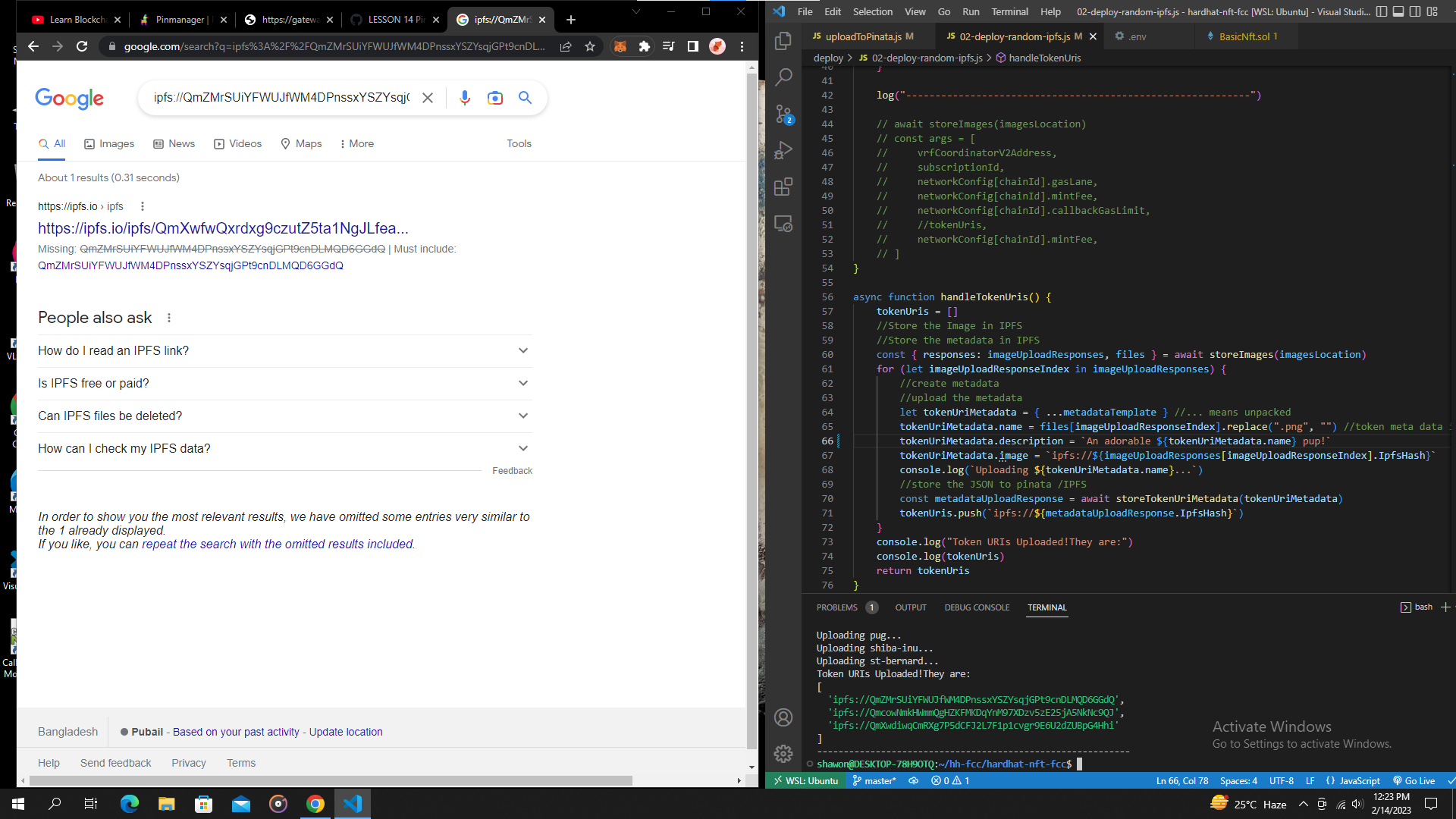Click the Update location link
The height and width of the screenshot is (819, 1456).
[x=346, y=732]
